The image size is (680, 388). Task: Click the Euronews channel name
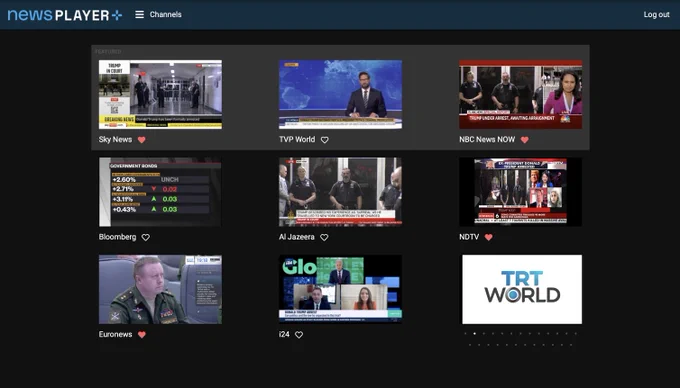click(x=115, y=334)
